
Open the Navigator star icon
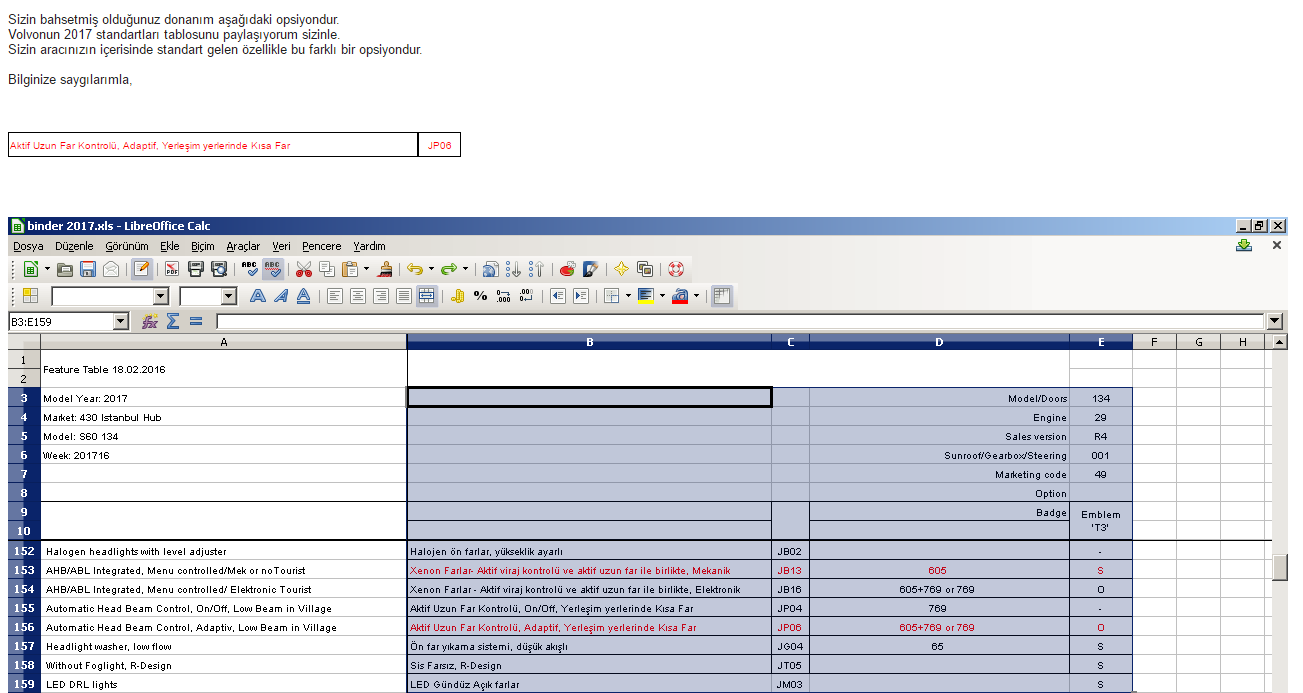[621, 269]
